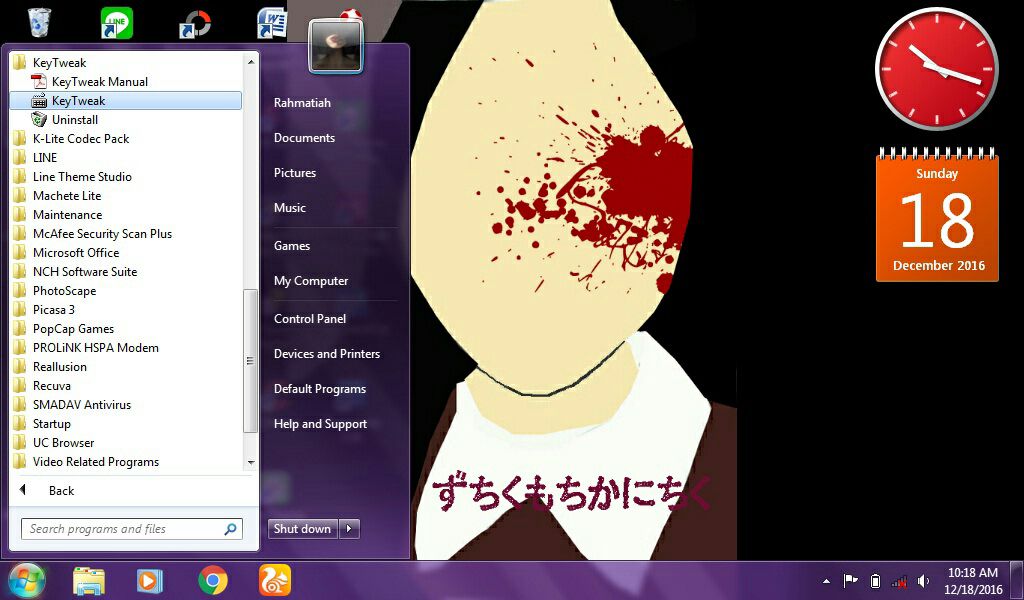This screenshot has width=1024, height=600.
Task: Collapse the KeyTweak folder
Action: click(59, 63)
